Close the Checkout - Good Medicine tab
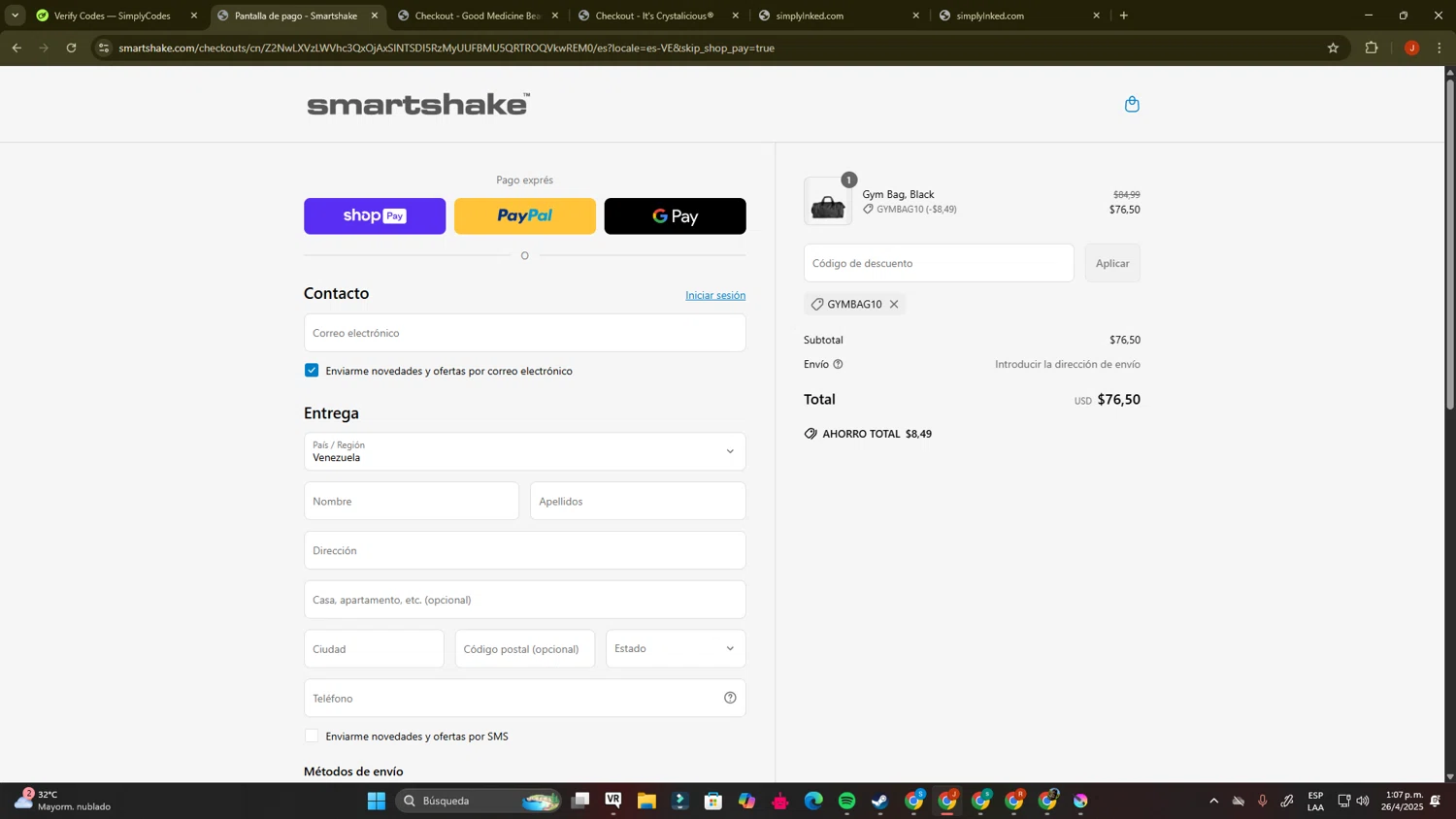Viewport: 1456px width, 819px height. tap(555, 16)
